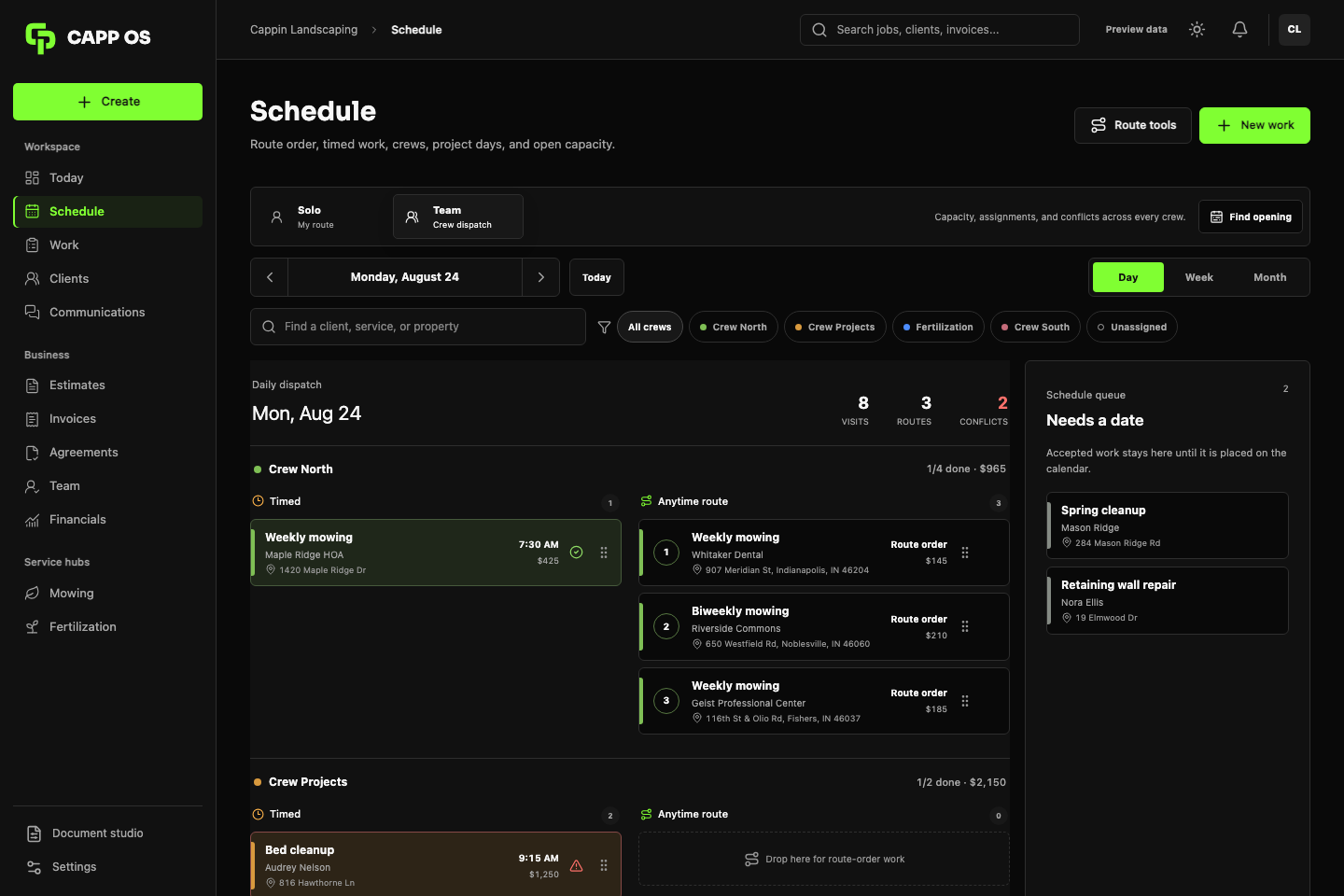Click the CAPP OS logo icon
Screen dimensions: 1344x896
[40, 37]
